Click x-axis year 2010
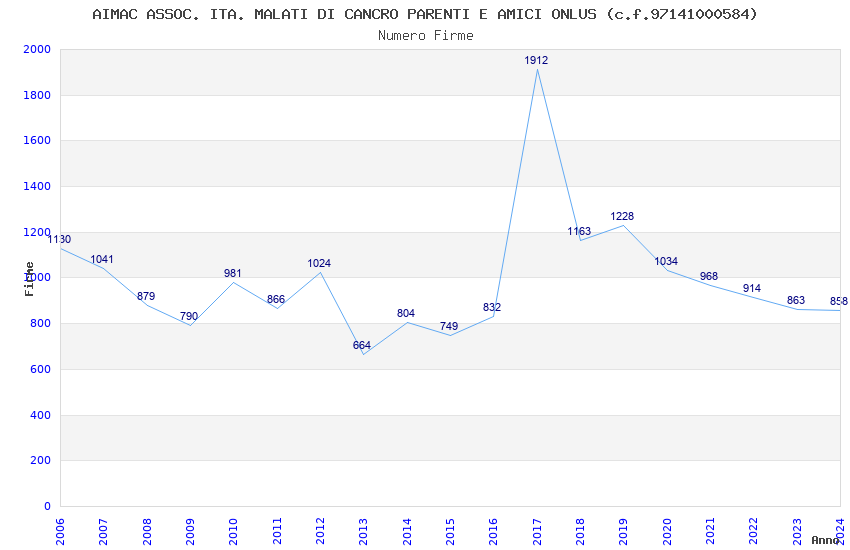 coord(233,531)
